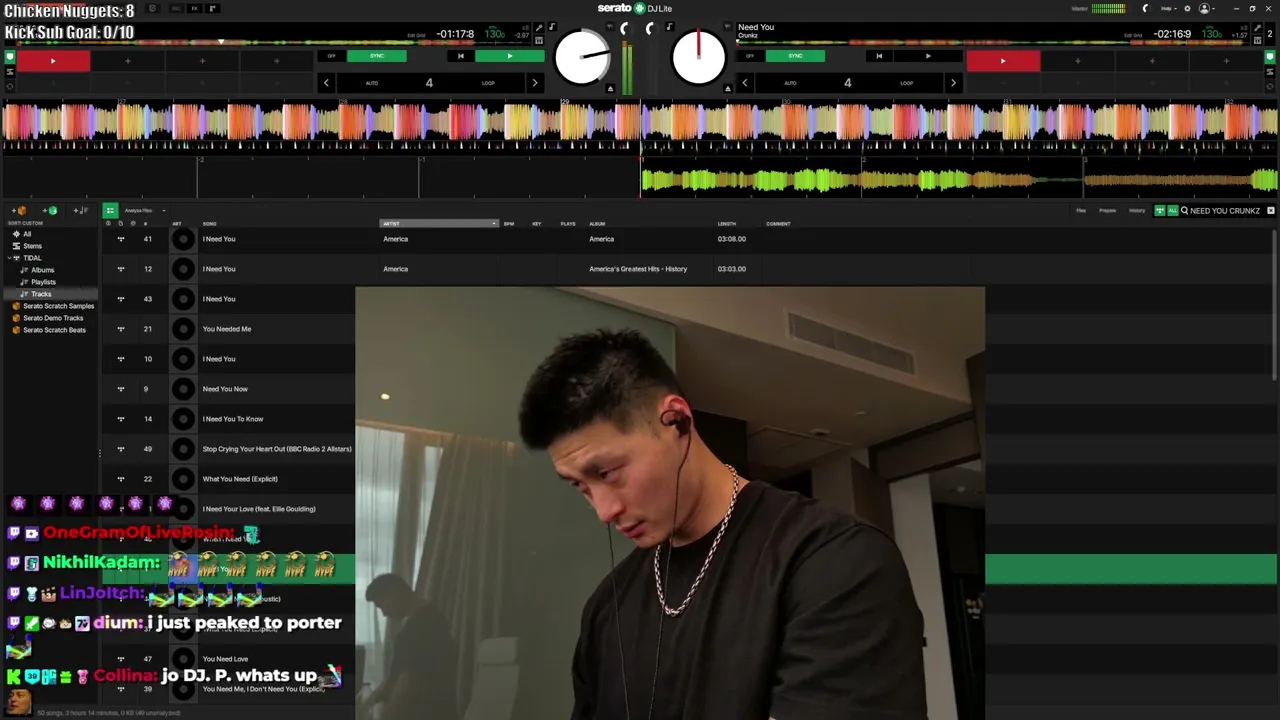This screenshot has width=1280, height=720.
Task: Add cue point in second left deck slot
Action: click(x=127, y=61)
